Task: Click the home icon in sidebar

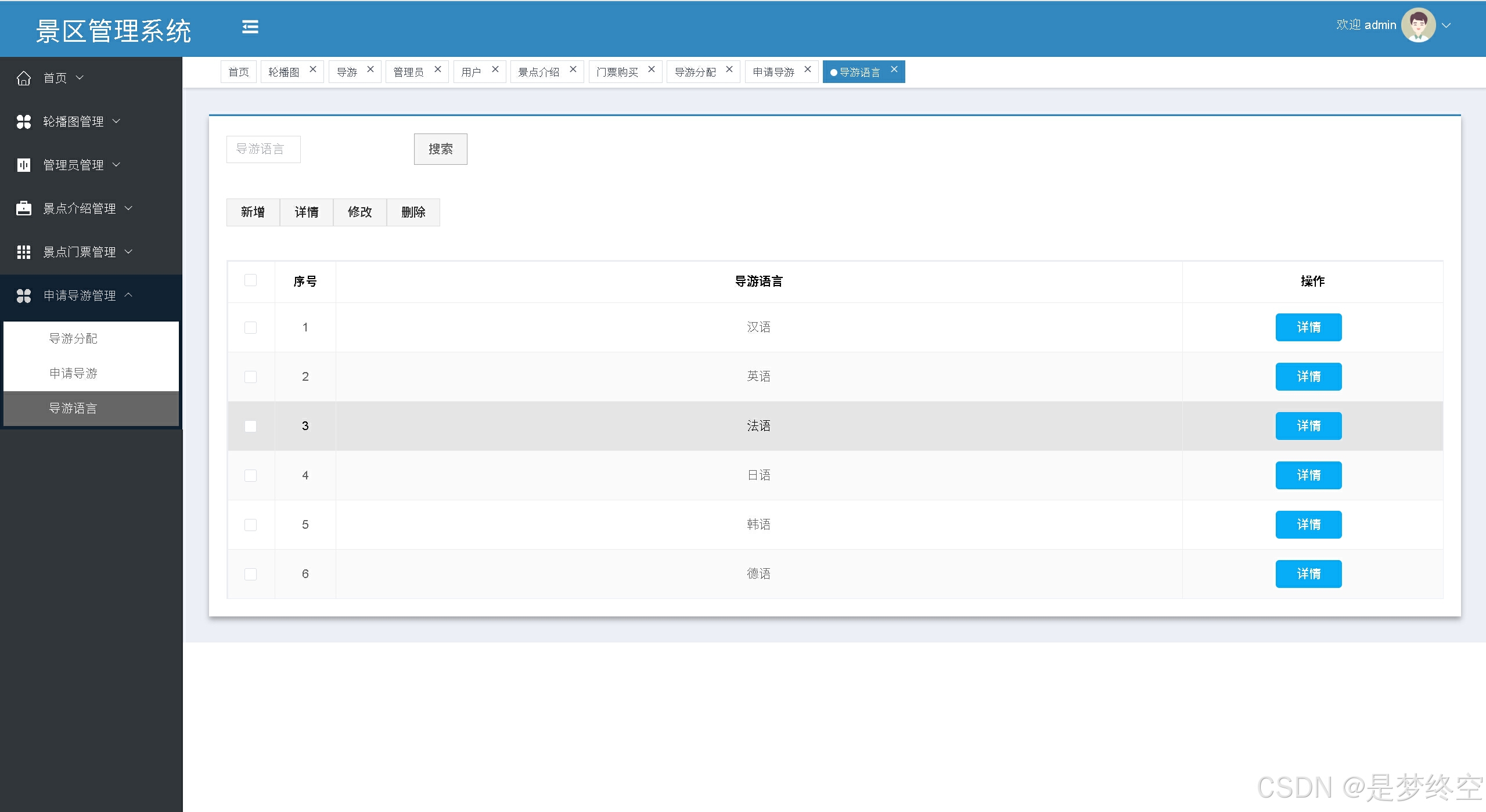Action: click(24, 78)
